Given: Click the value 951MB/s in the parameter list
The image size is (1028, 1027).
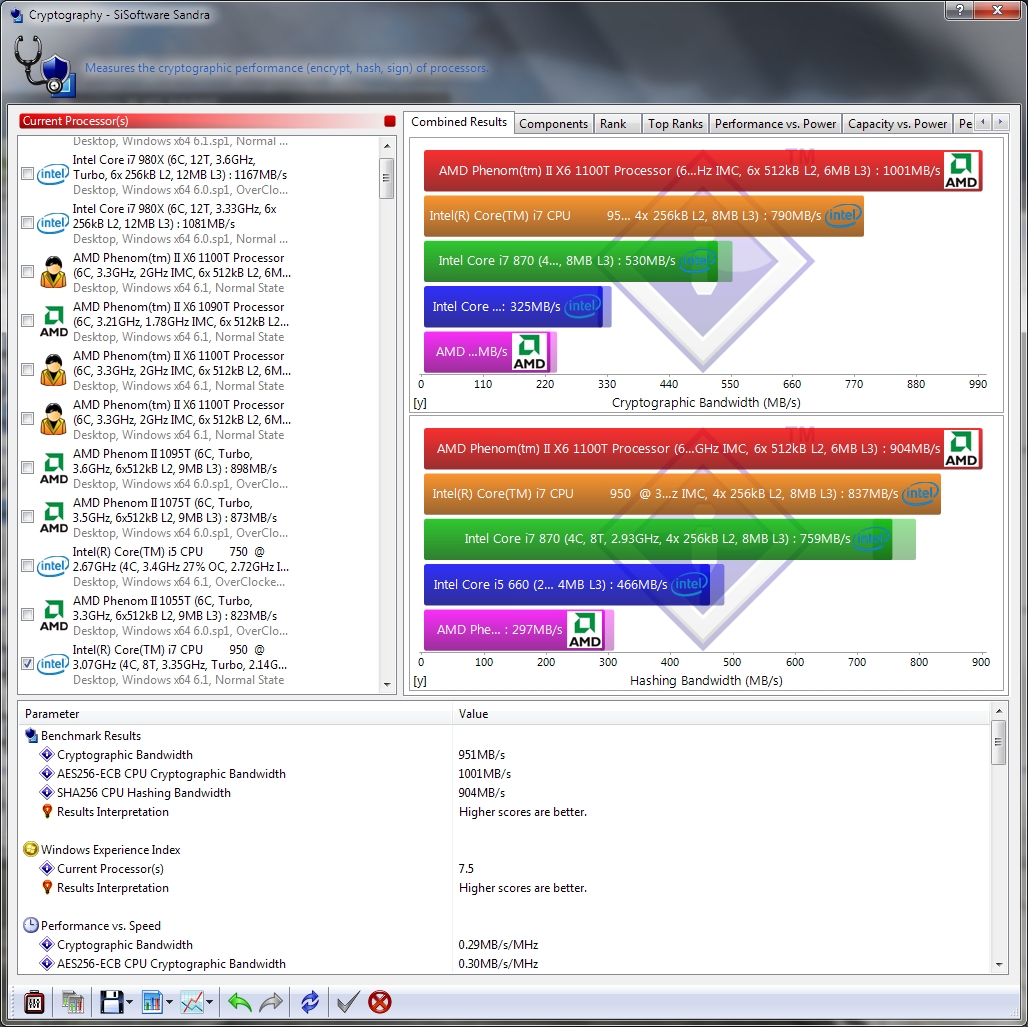Looking at the screenshot, I should click(482, 755).
